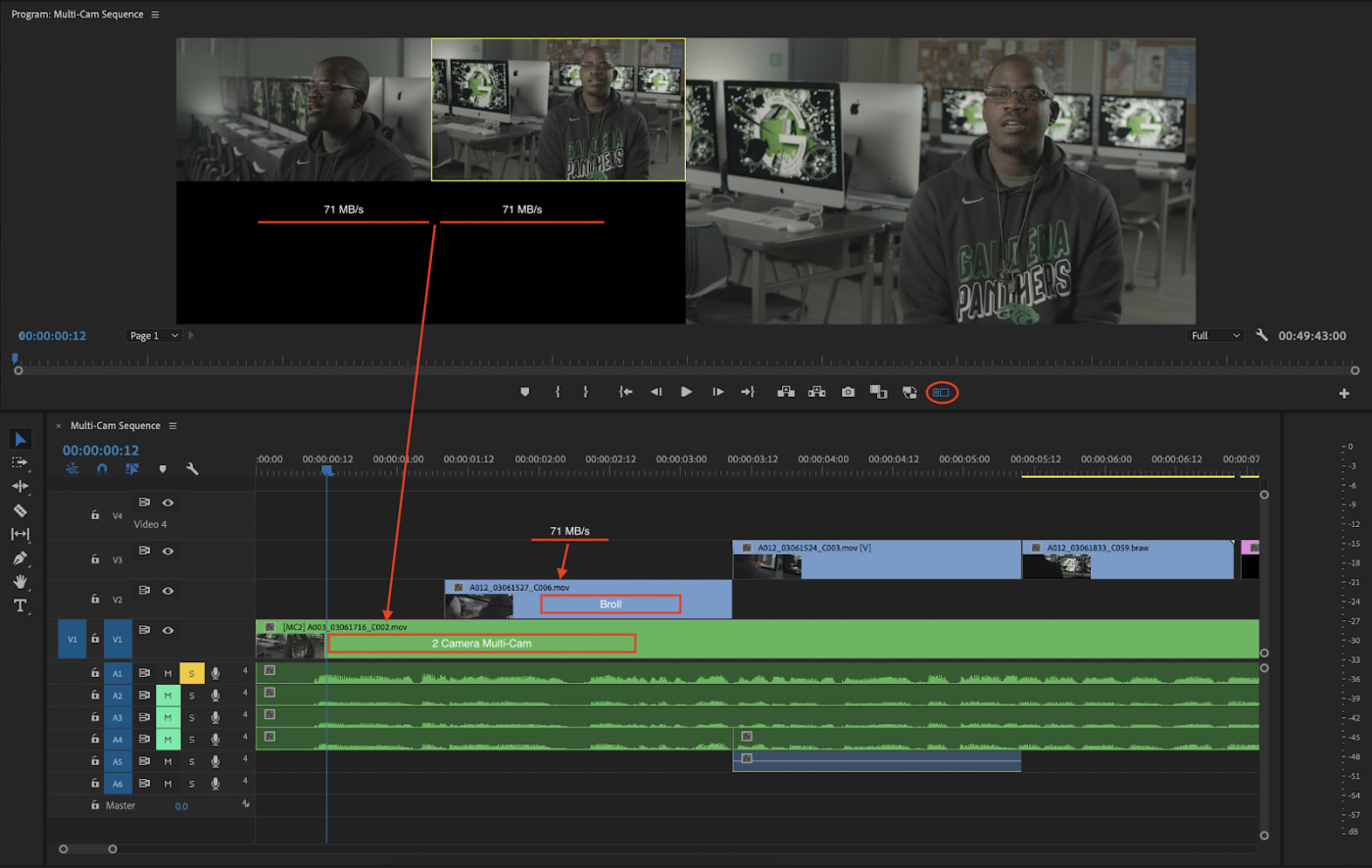Select the Track Select Forward tool
This screenshot has width=1372, height=868.
[22, 462]
